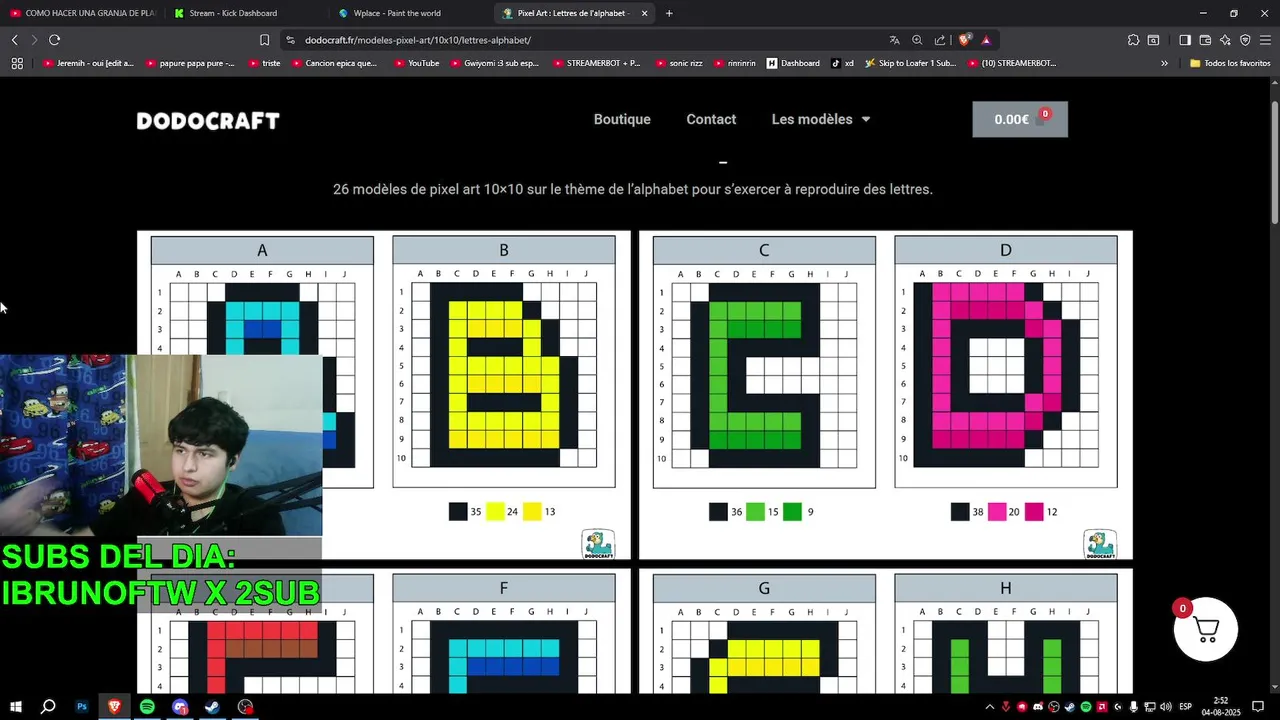Open the letter G pixel art model
The image size is (1280, 720).
click(764, 634)
